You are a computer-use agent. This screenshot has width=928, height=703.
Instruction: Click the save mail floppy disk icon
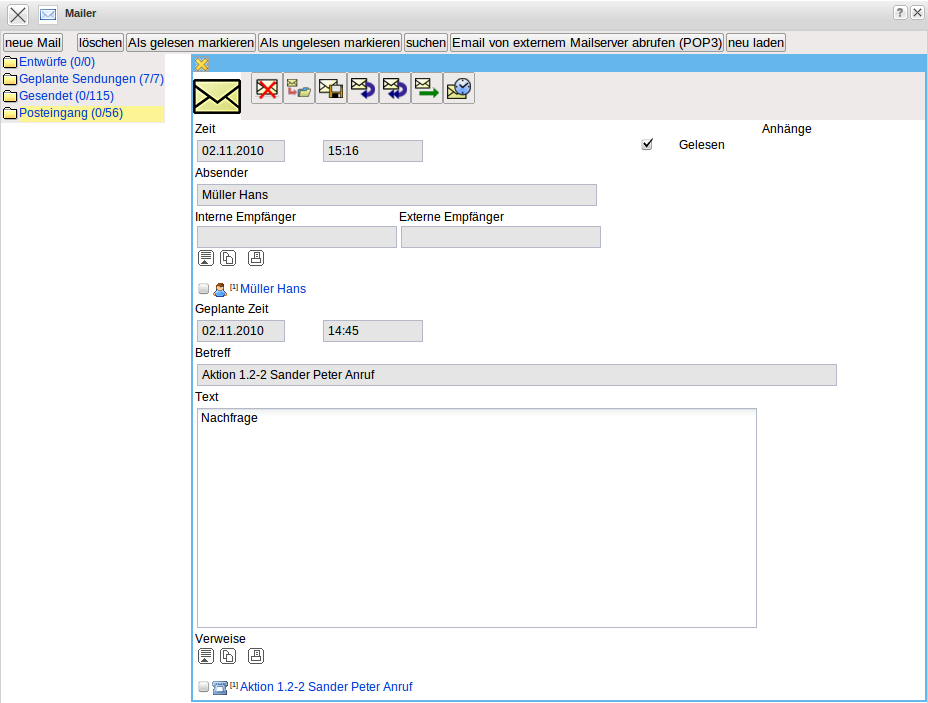[331, 88]
